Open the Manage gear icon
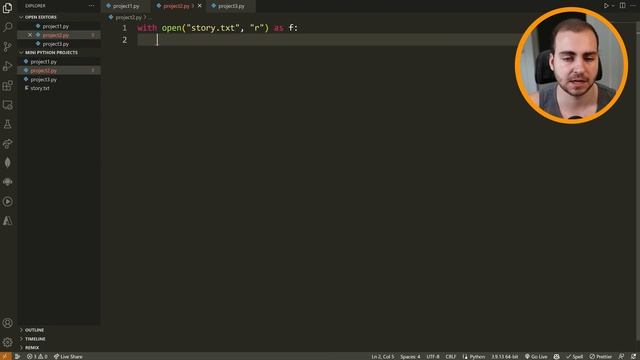Screen dimensions: 640x360 [7, 342]
